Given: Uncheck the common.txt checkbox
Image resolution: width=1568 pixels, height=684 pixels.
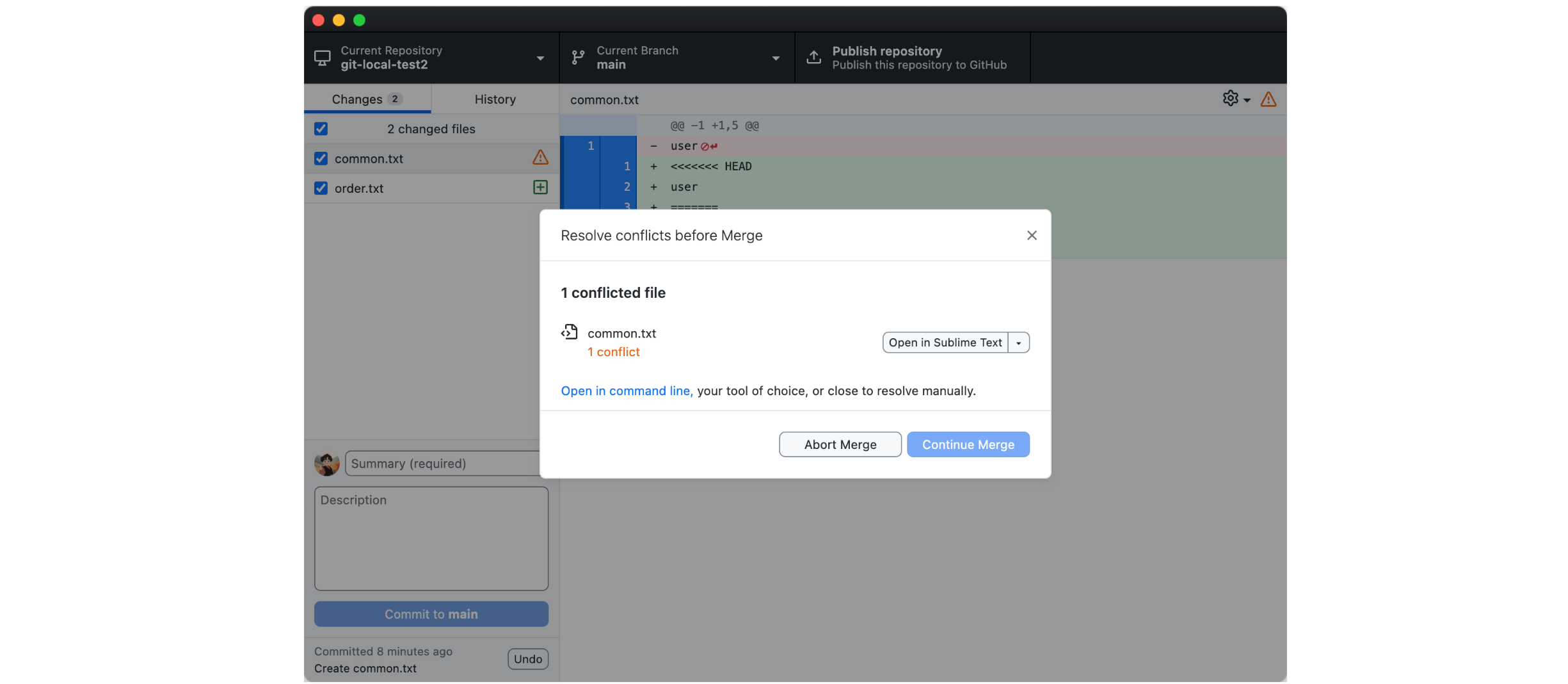Looking at the screenshot, I should click(321, 158).
